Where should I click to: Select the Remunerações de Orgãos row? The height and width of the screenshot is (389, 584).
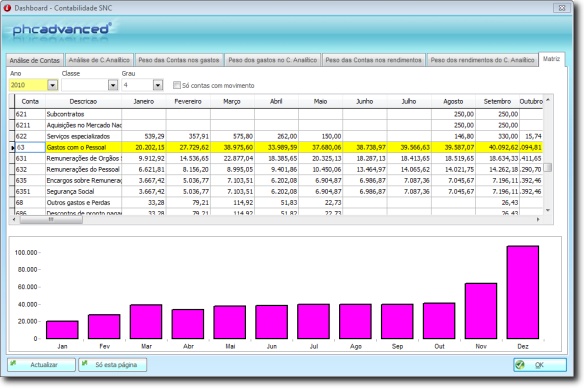276,158
